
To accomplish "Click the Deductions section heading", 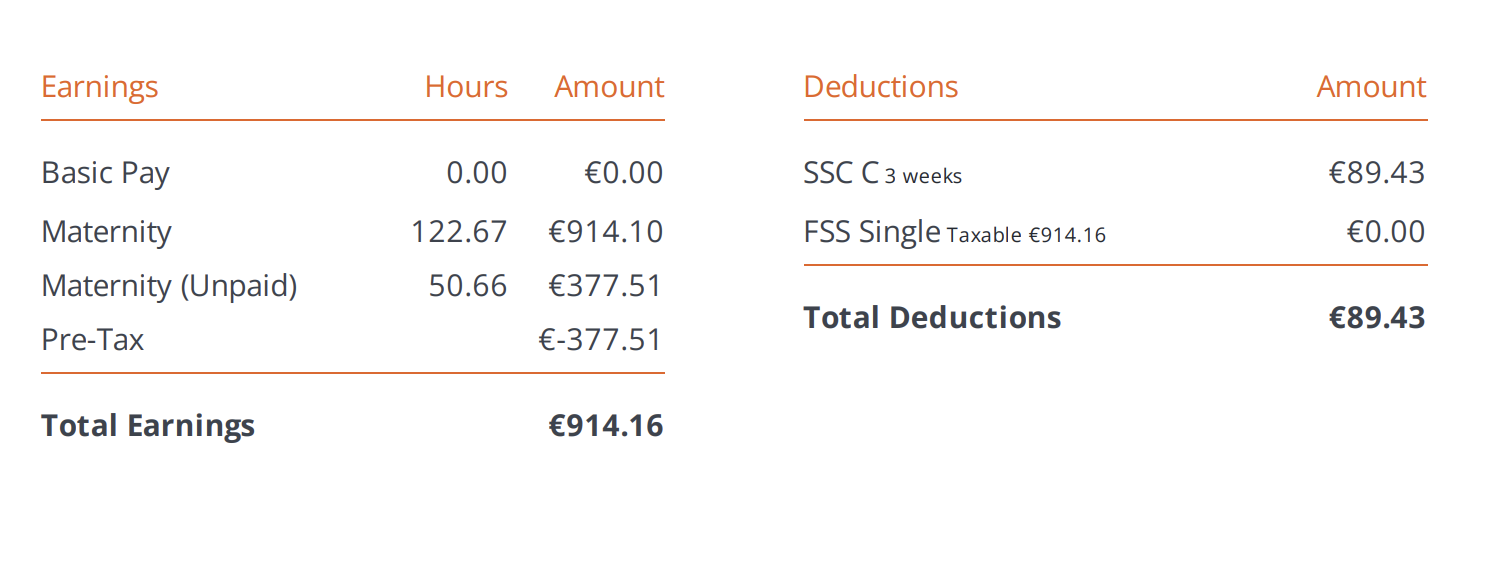I will click(x=881, y=87).
